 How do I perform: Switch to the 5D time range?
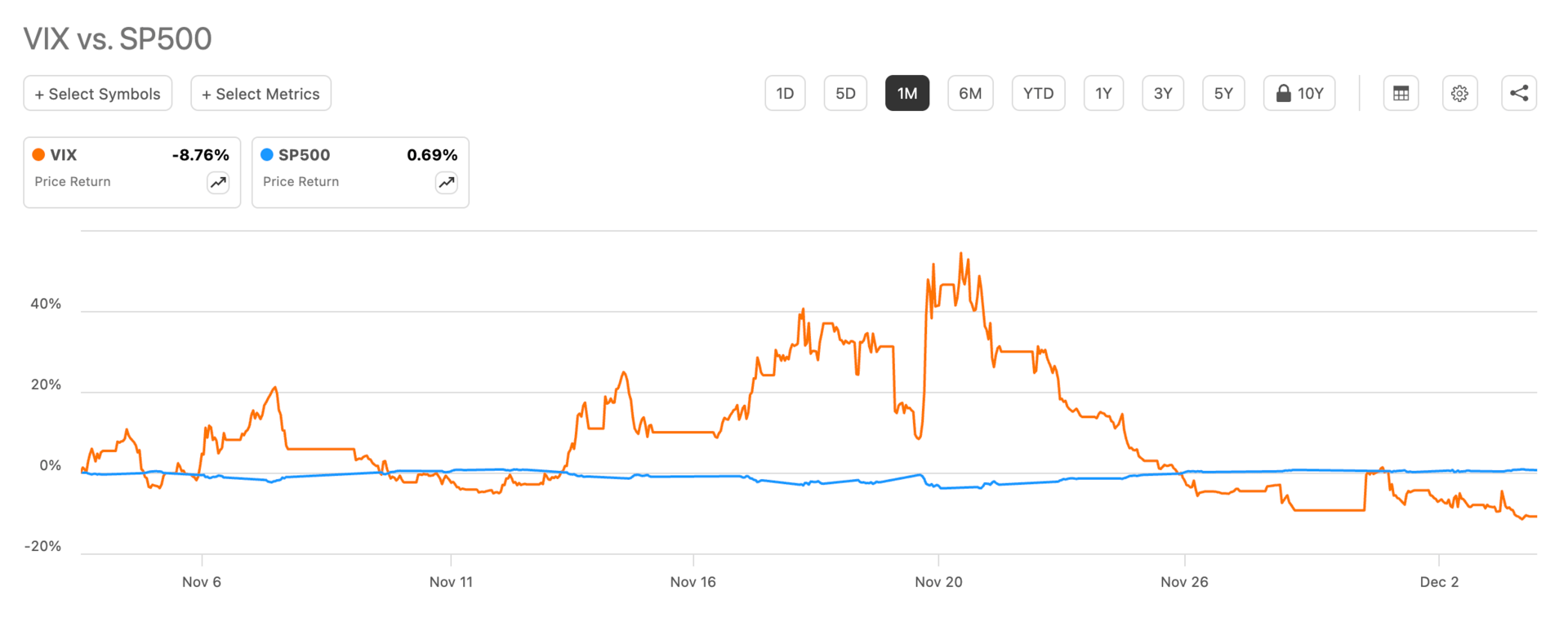(x=845, y=93)
